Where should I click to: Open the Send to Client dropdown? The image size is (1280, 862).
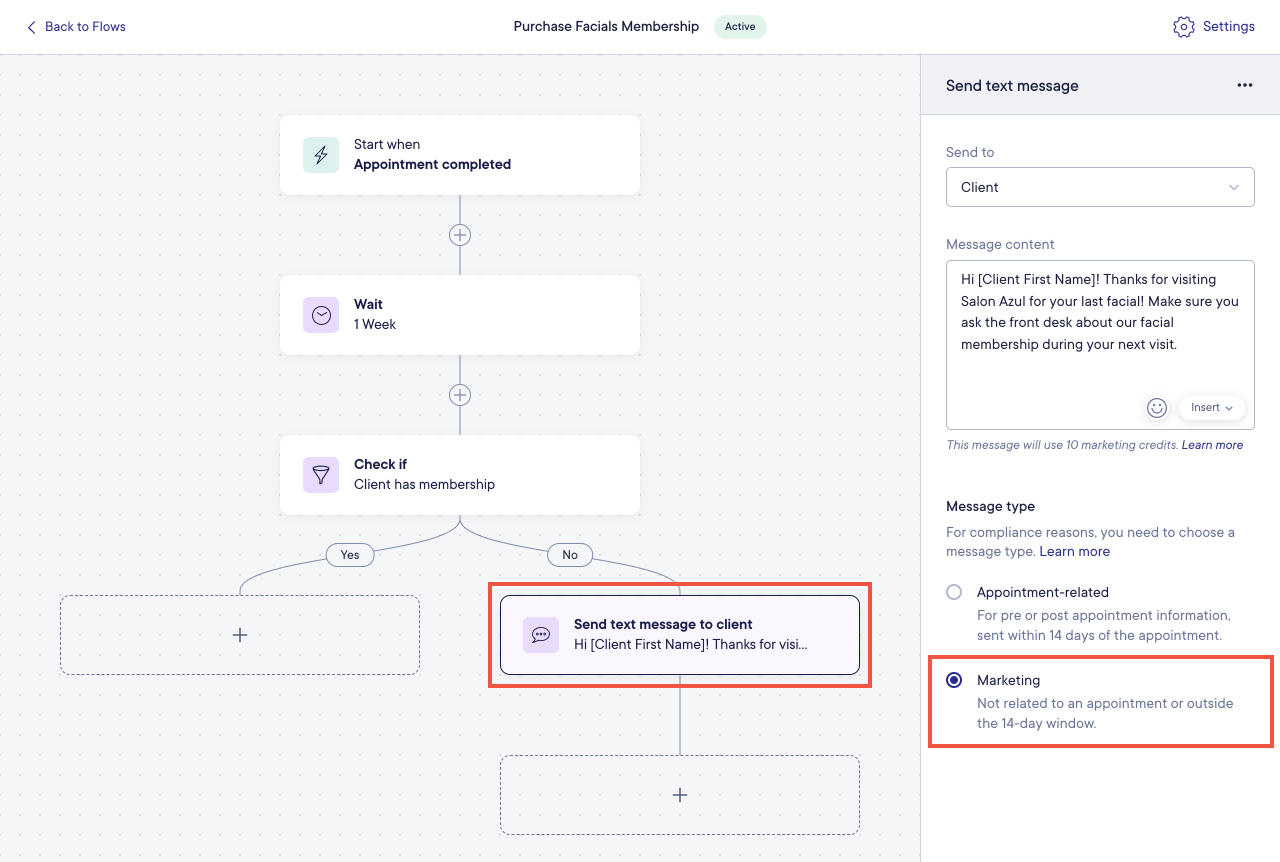1100,187
